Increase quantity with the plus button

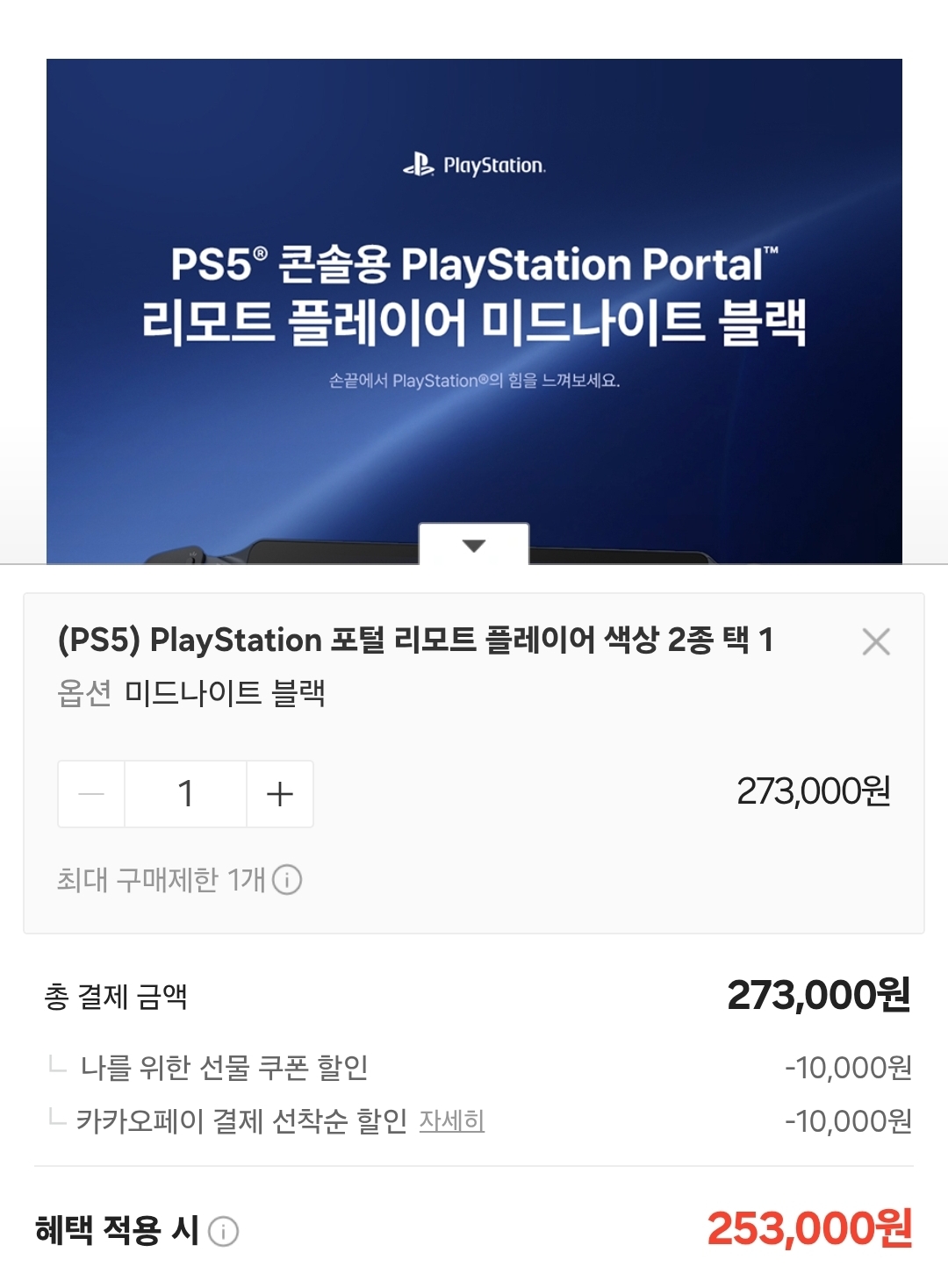click(279, 794)
